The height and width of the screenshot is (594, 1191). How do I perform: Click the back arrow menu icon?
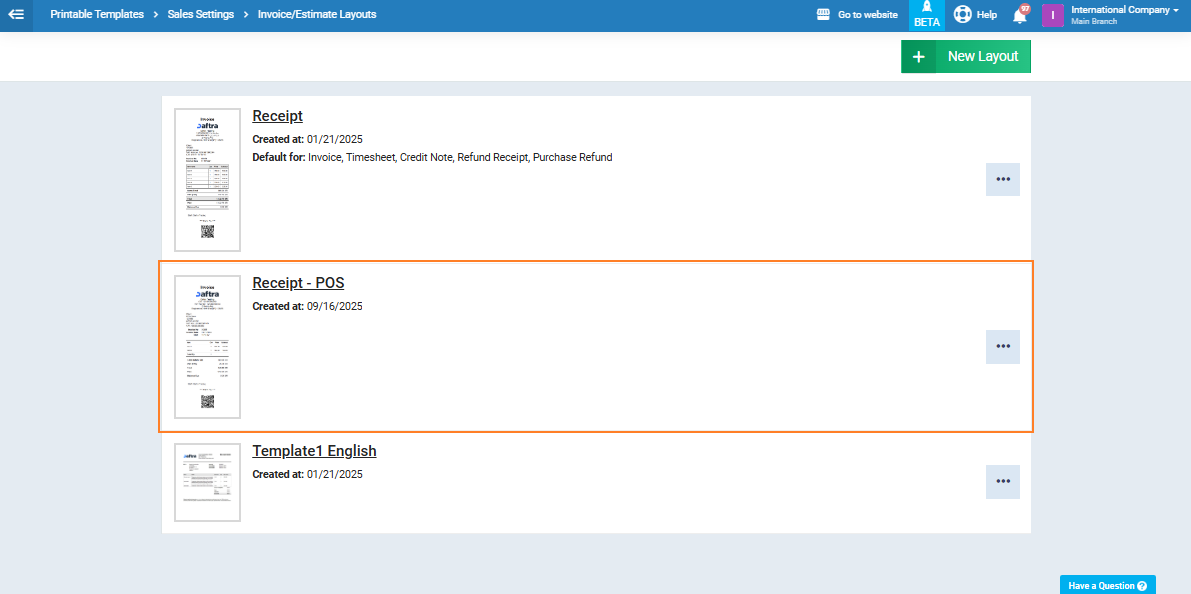16,15
